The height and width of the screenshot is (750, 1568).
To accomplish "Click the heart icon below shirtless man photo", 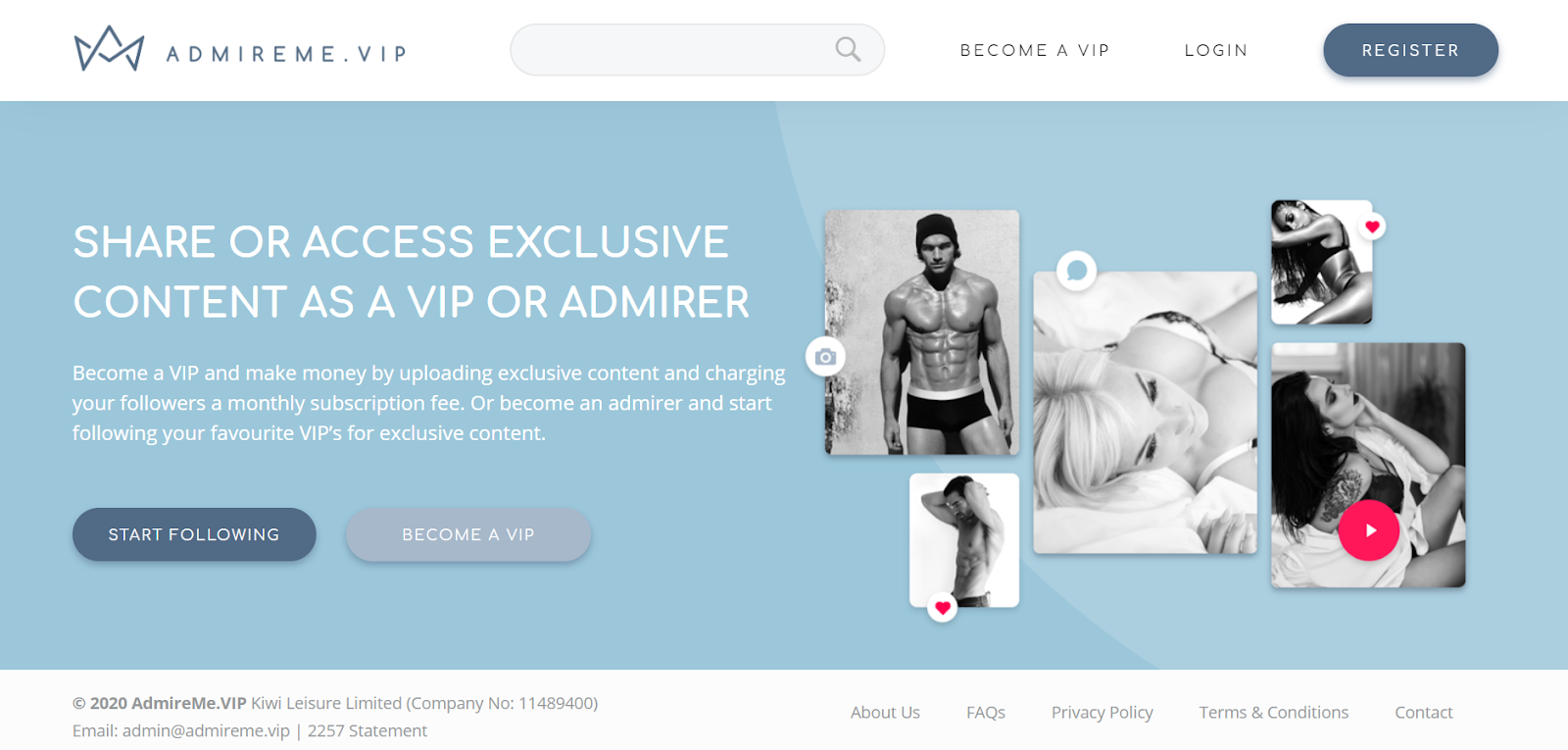I will (943, 608).
